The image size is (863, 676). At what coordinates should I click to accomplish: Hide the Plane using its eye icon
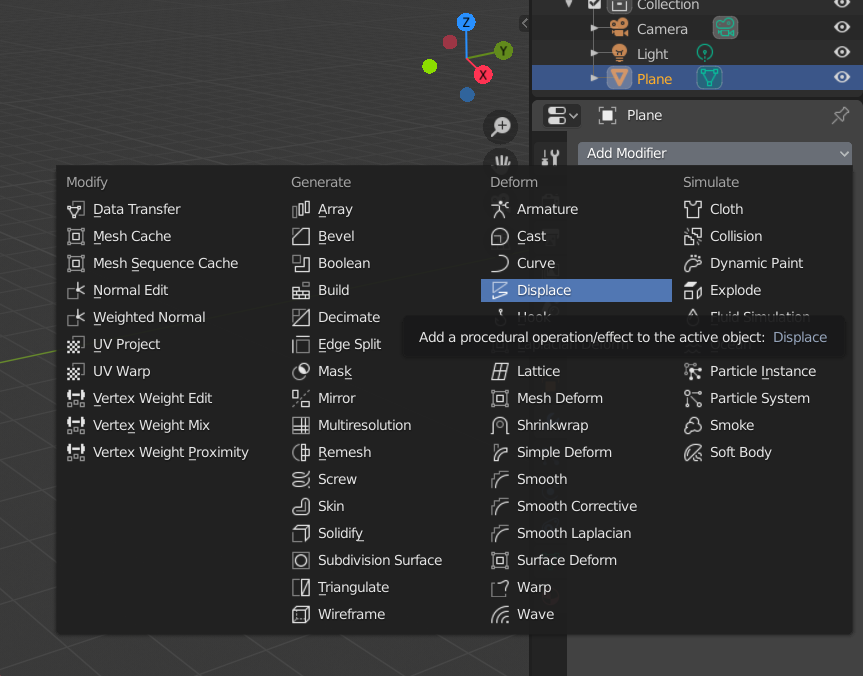click(840, 77)
